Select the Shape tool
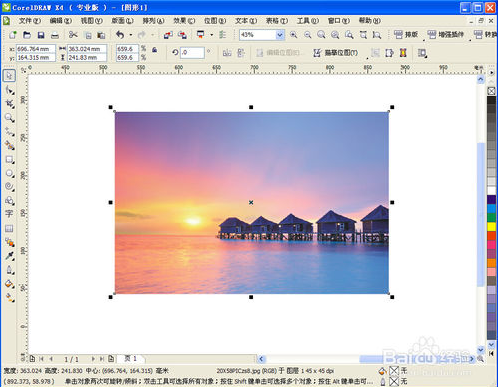 tap(9, 90)
